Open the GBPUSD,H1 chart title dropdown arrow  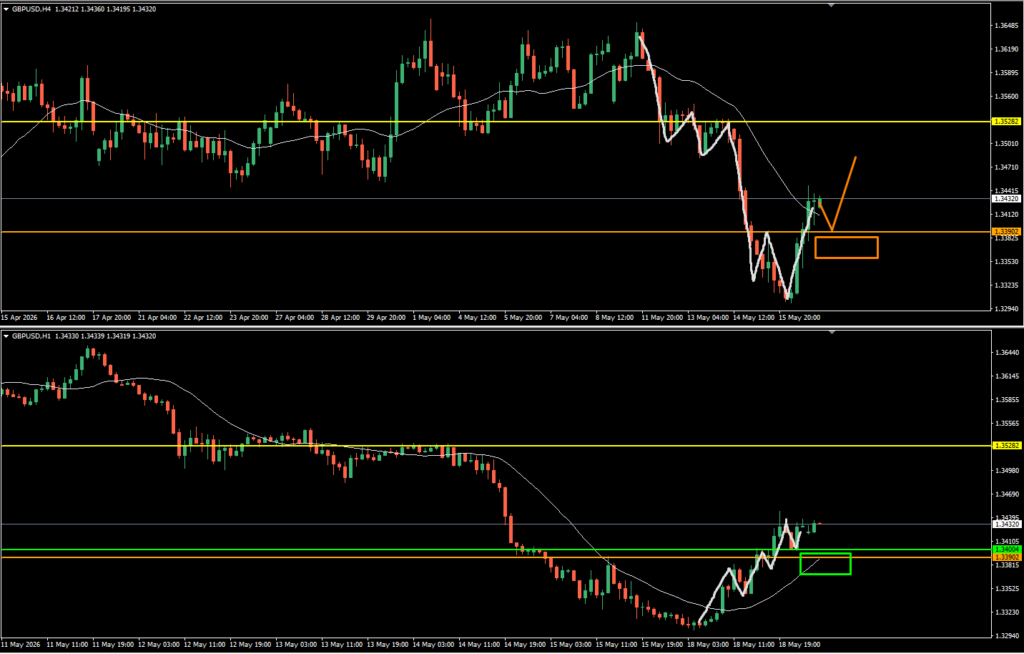(x=6, y=336)
